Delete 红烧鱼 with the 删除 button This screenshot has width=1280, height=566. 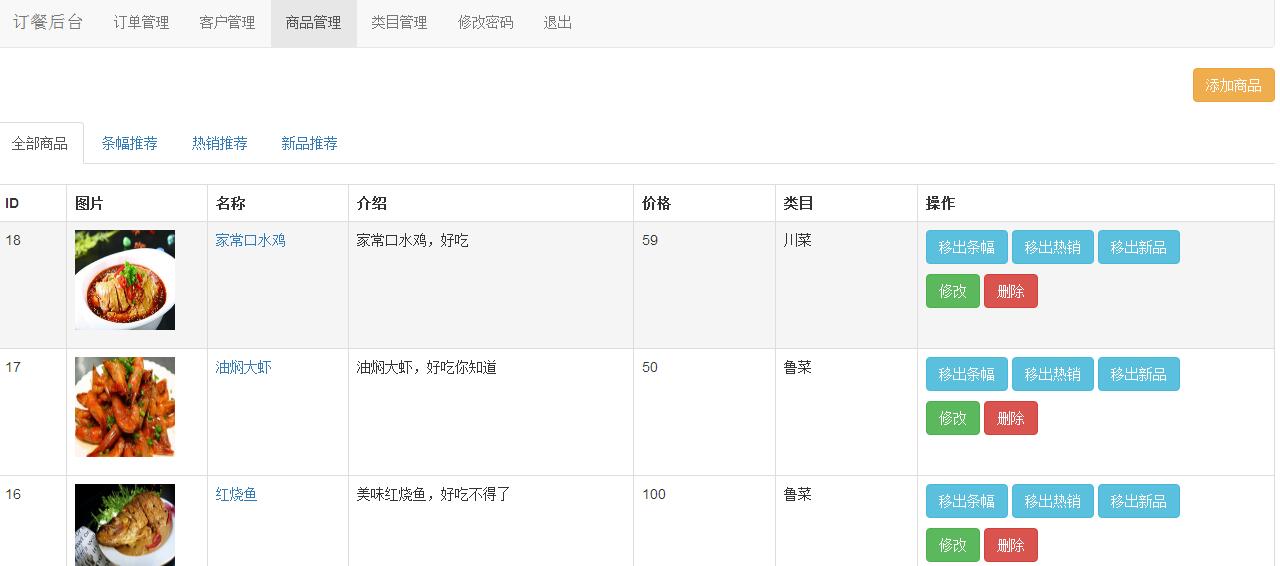pos(1011,545)
